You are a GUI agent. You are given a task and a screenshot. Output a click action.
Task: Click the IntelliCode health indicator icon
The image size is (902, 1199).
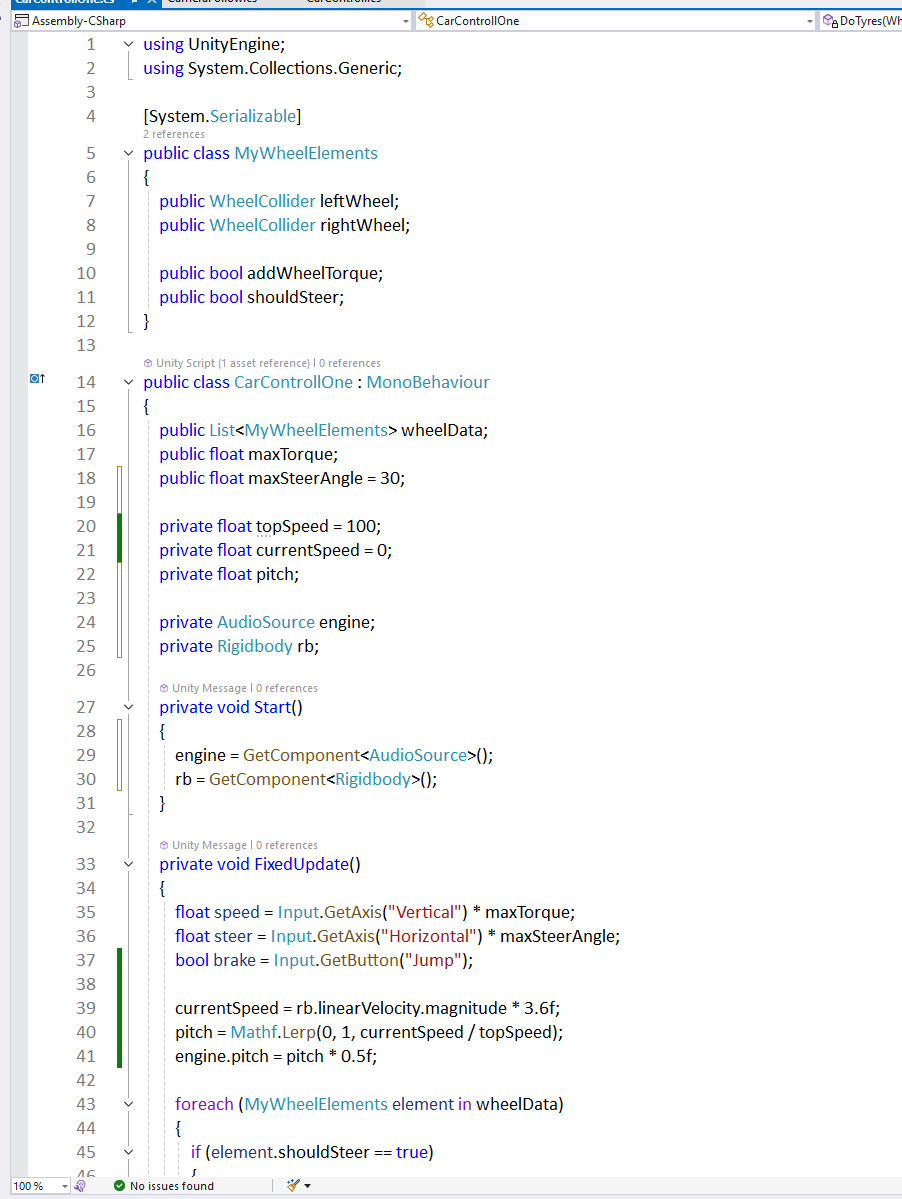point(80,1186)
